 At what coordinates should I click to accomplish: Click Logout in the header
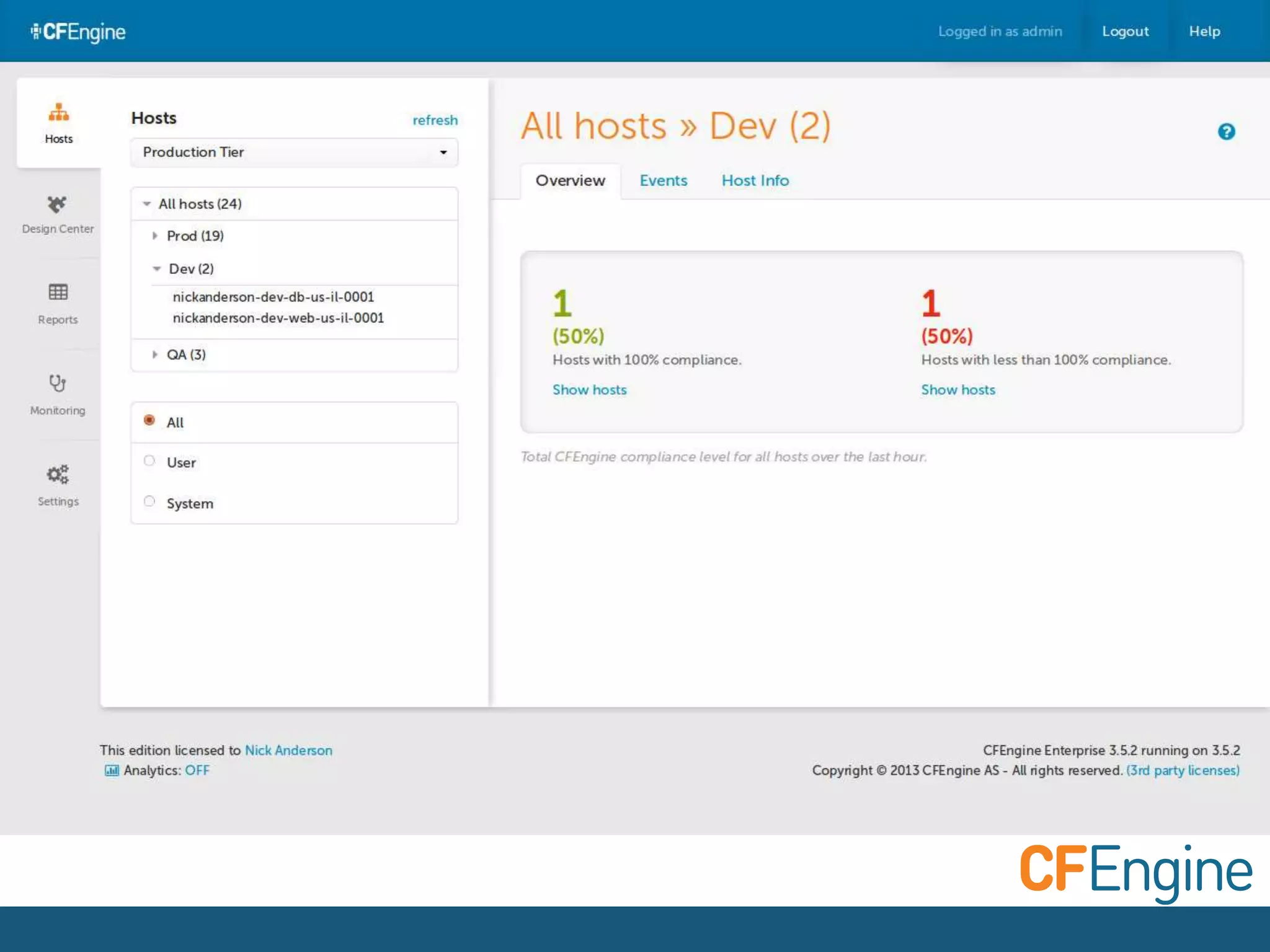click(1125, 32)
